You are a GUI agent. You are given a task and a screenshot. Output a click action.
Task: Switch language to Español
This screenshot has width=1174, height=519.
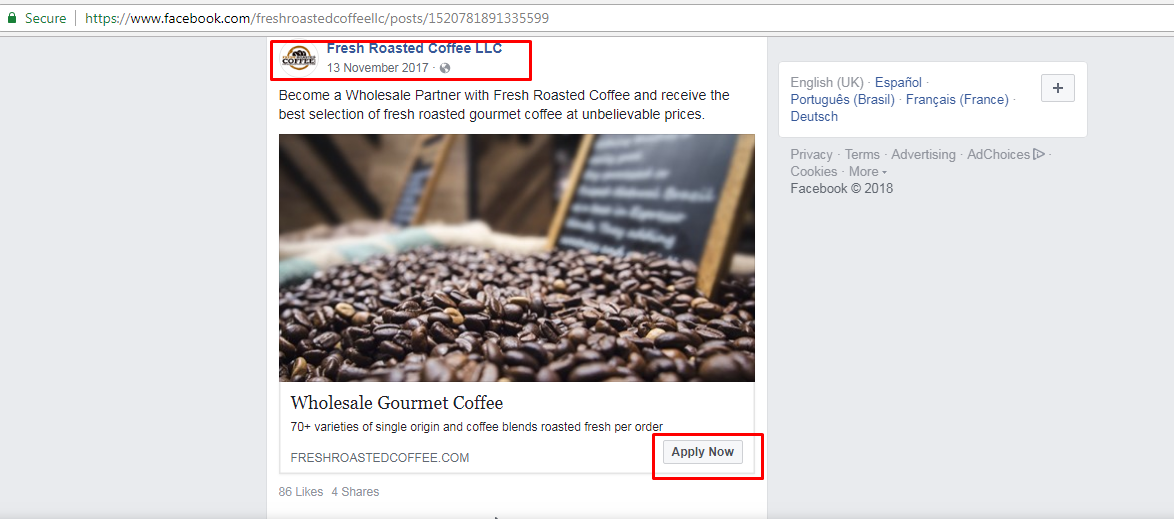point(898,82)
